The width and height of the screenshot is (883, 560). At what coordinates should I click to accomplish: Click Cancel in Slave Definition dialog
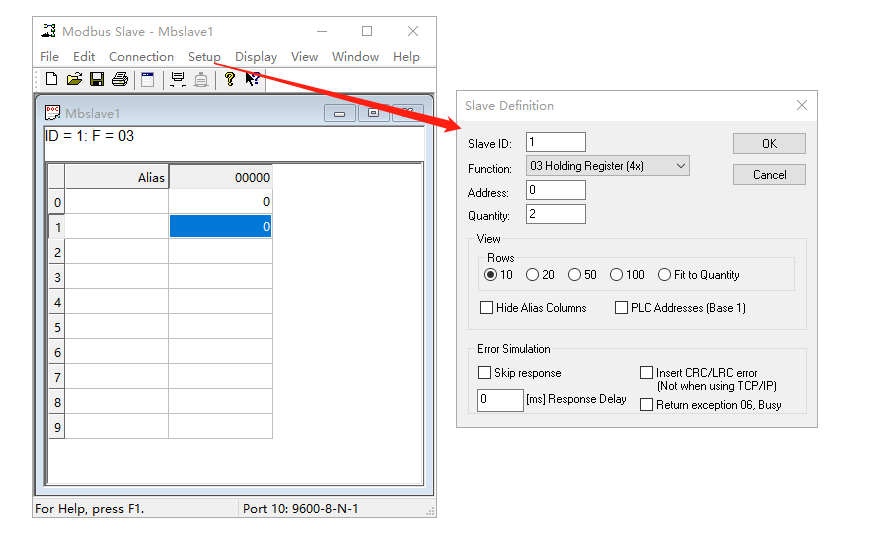click(x=769, y=175)
